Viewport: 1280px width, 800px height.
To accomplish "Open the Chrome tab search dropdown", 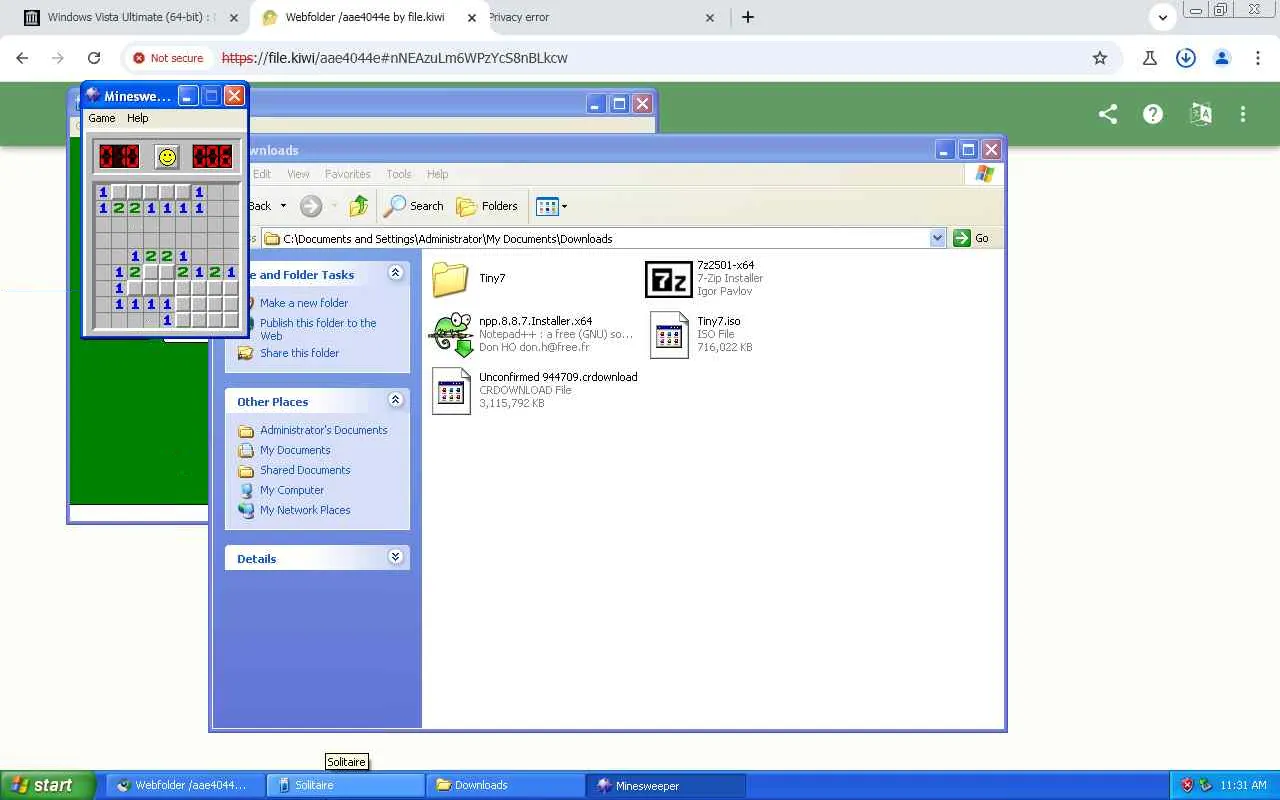I will click(1162, 17).
